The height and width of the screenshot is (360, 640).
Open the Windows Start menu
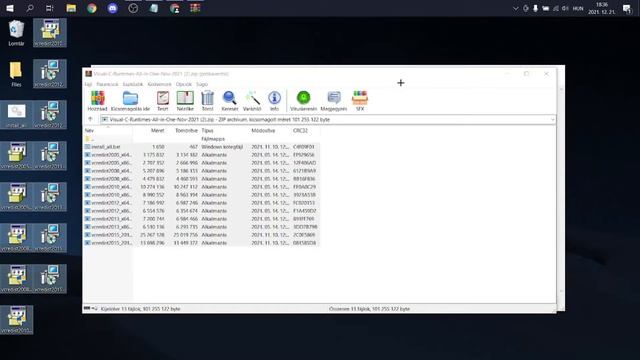coord(10,8)
